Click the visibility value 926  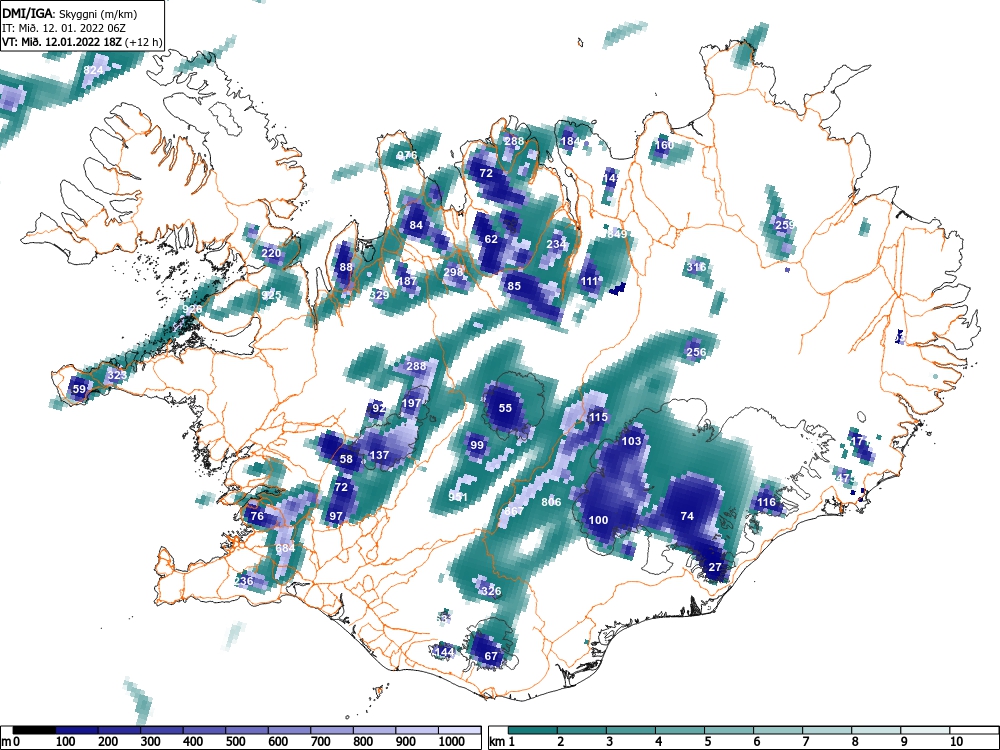point(192,309)
